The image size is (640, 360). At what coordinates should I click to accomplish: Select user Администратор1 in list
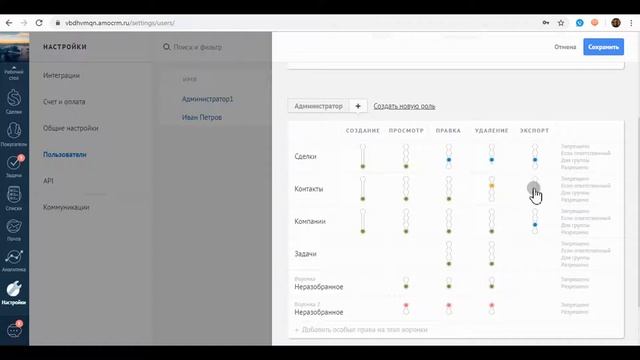click(x=207, y=99)
